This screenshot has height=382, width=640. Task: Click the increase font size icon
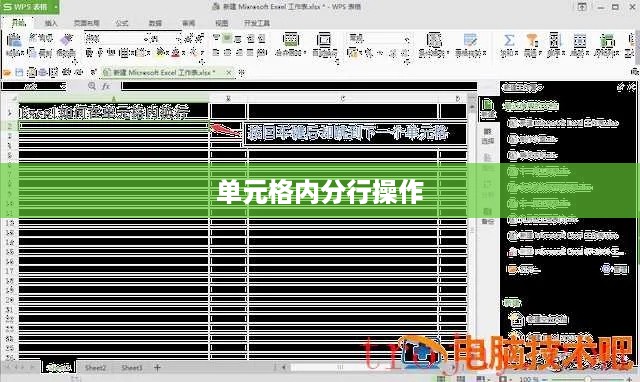click(x=188, y=39)
